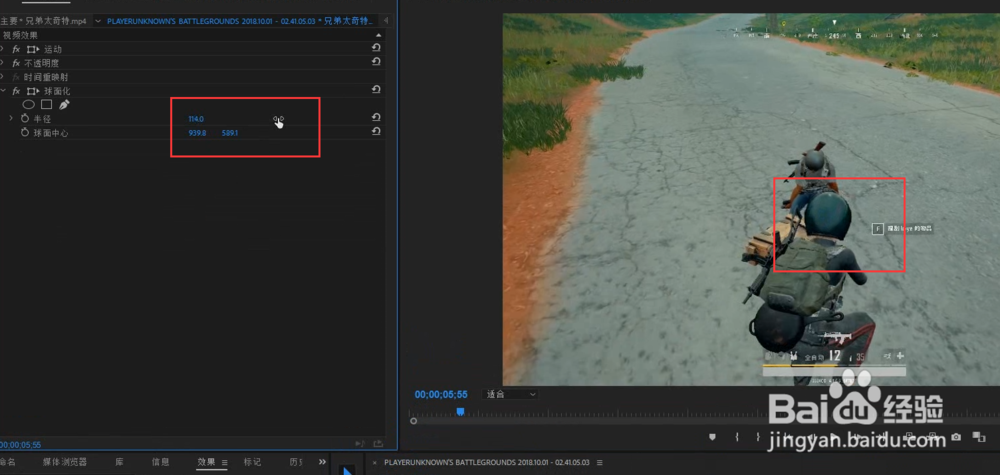
Task: Click the Program monitor video preview frame
Action: [751, 200]
